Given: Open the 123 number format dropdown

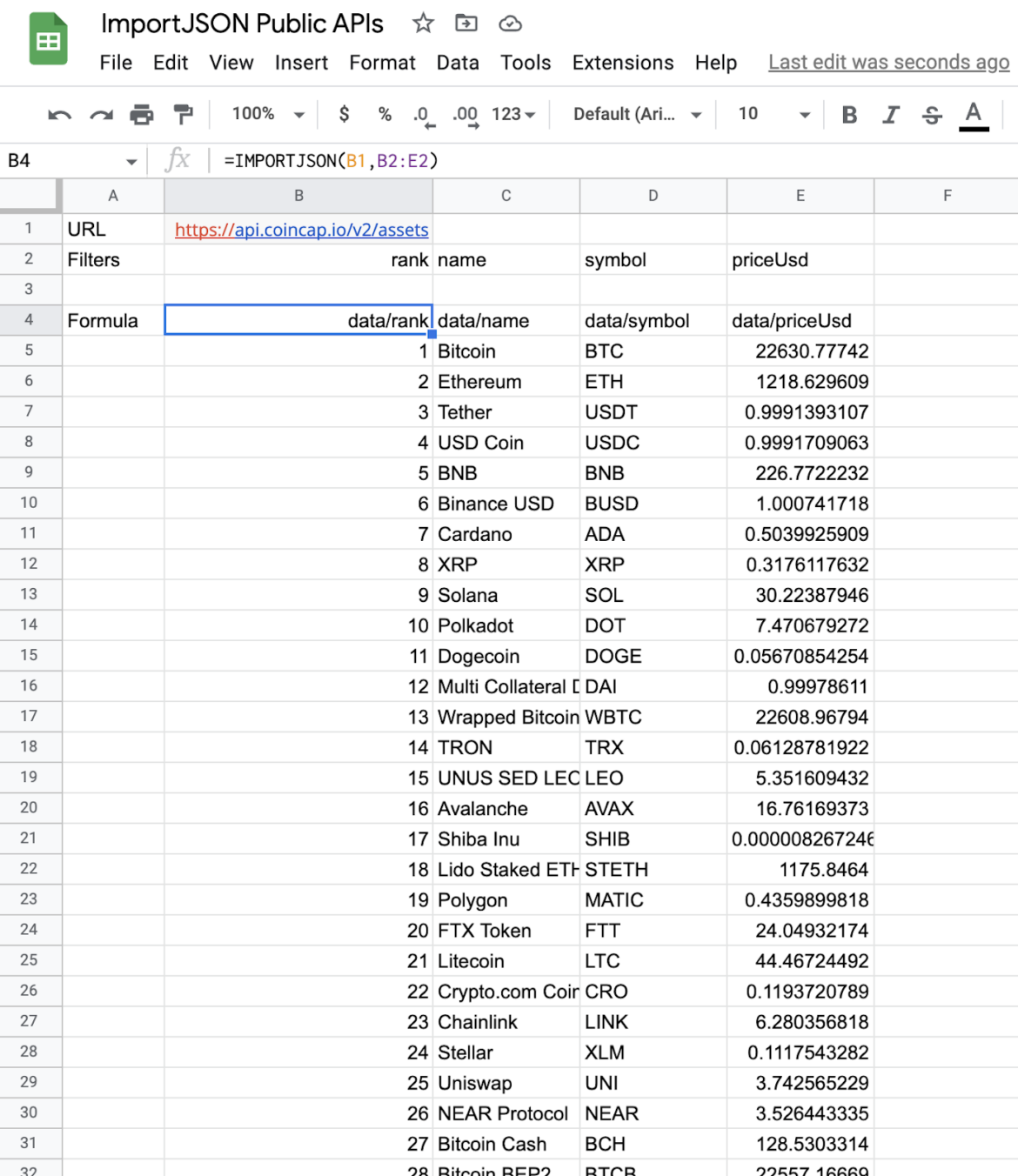Looking at the screenshot, I should [512, 114].
